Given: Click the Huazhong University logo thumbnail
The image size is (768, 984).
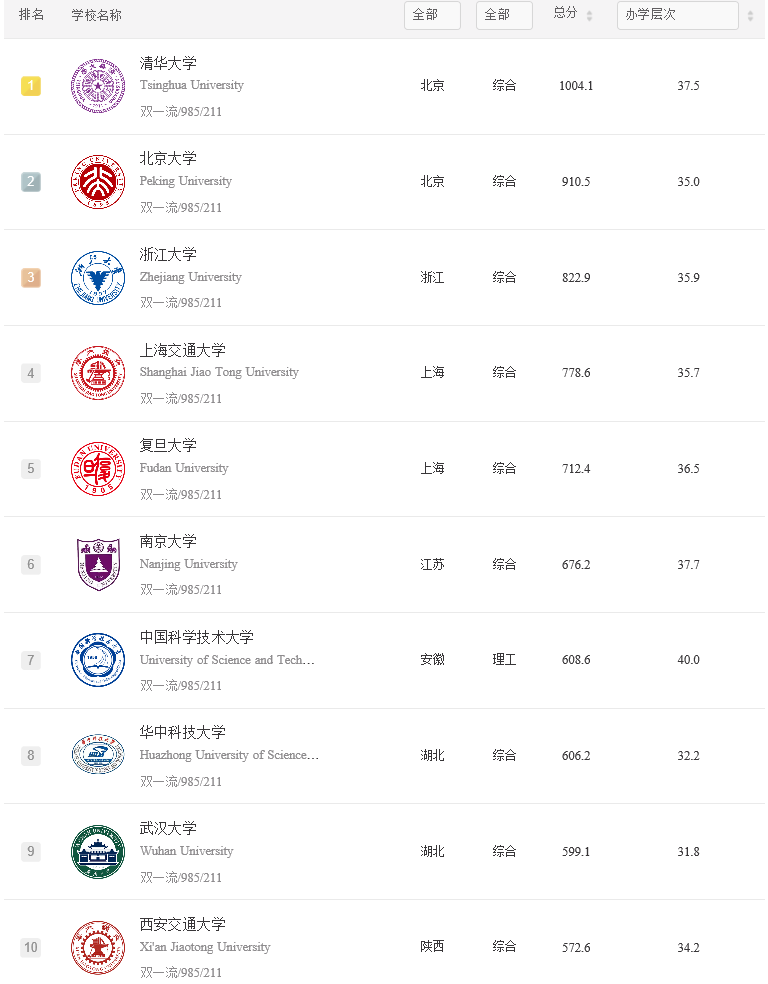Looking at the screenshot, I should point(98,755).
